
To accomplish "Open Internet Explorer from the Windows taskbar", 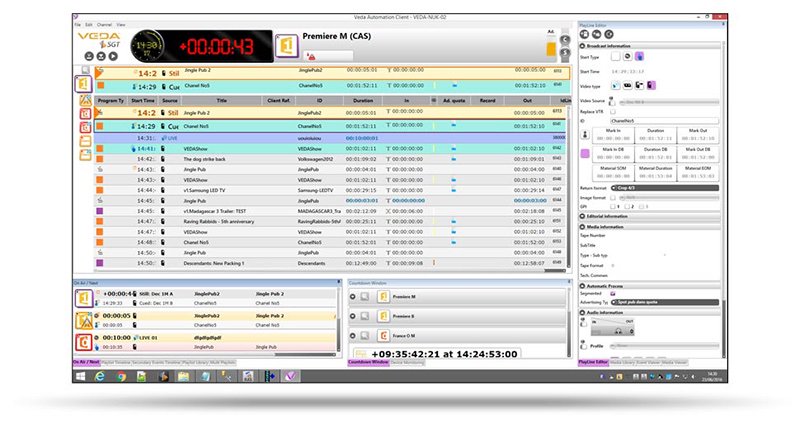I will 99,376.
